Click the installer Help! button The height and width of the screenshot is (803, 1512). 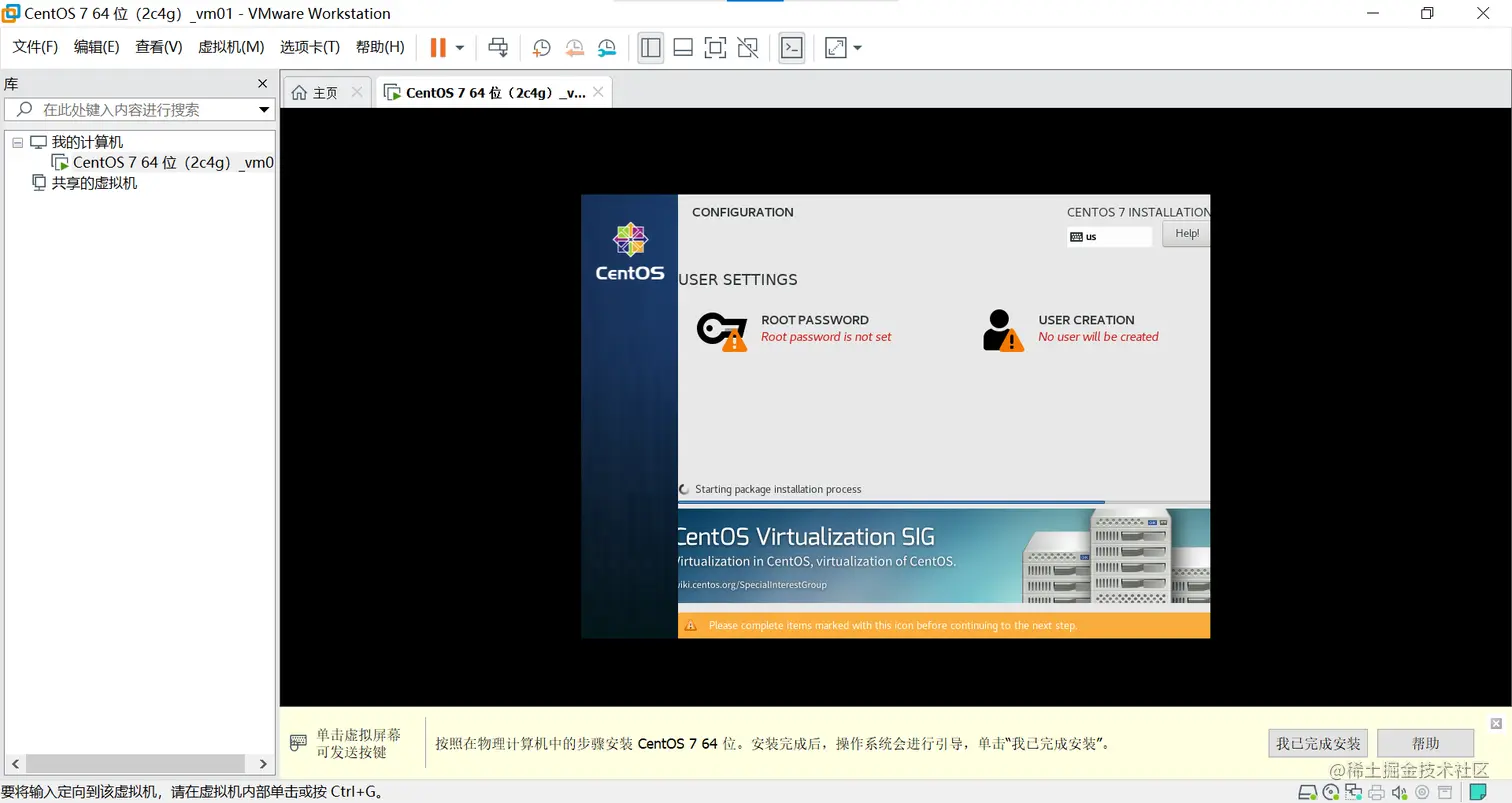click(1186, 233)
